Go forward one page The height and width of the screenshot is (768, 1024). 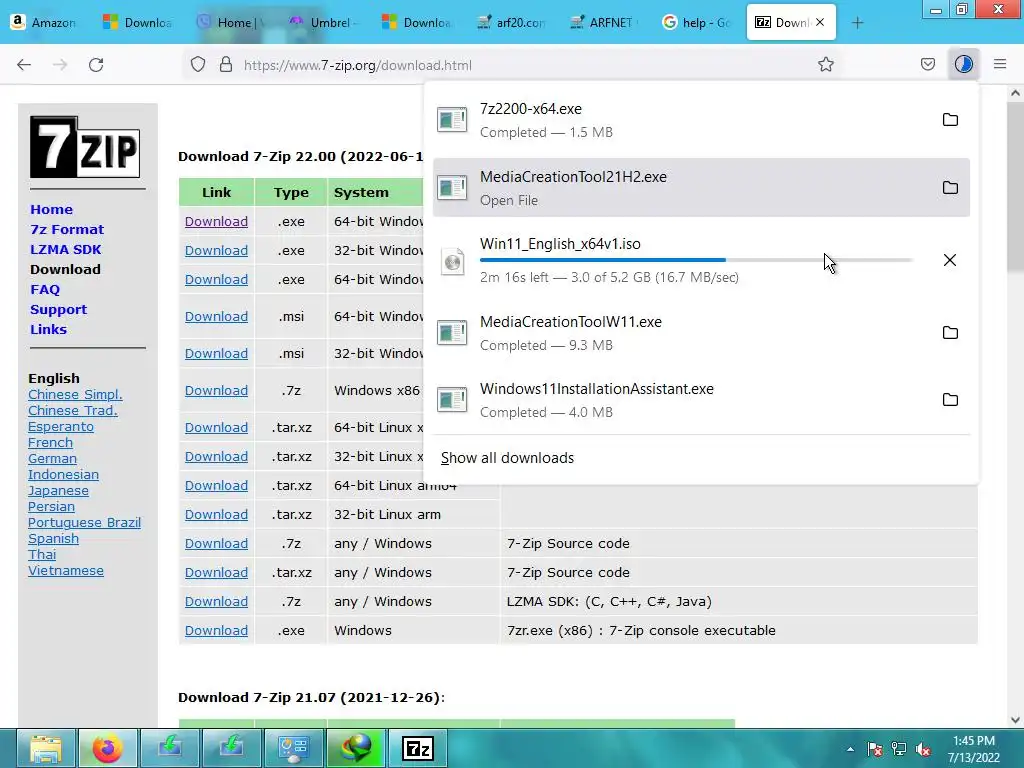click(x=60, y=65)
